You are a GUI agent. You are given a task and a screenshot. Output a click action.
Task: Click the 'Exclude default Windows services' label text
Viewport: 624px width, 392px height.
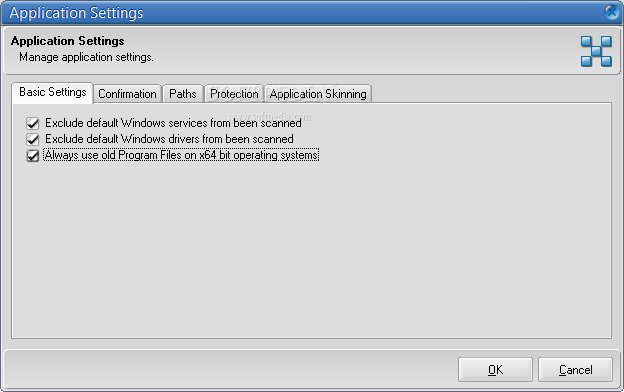[x=173, y=123]
